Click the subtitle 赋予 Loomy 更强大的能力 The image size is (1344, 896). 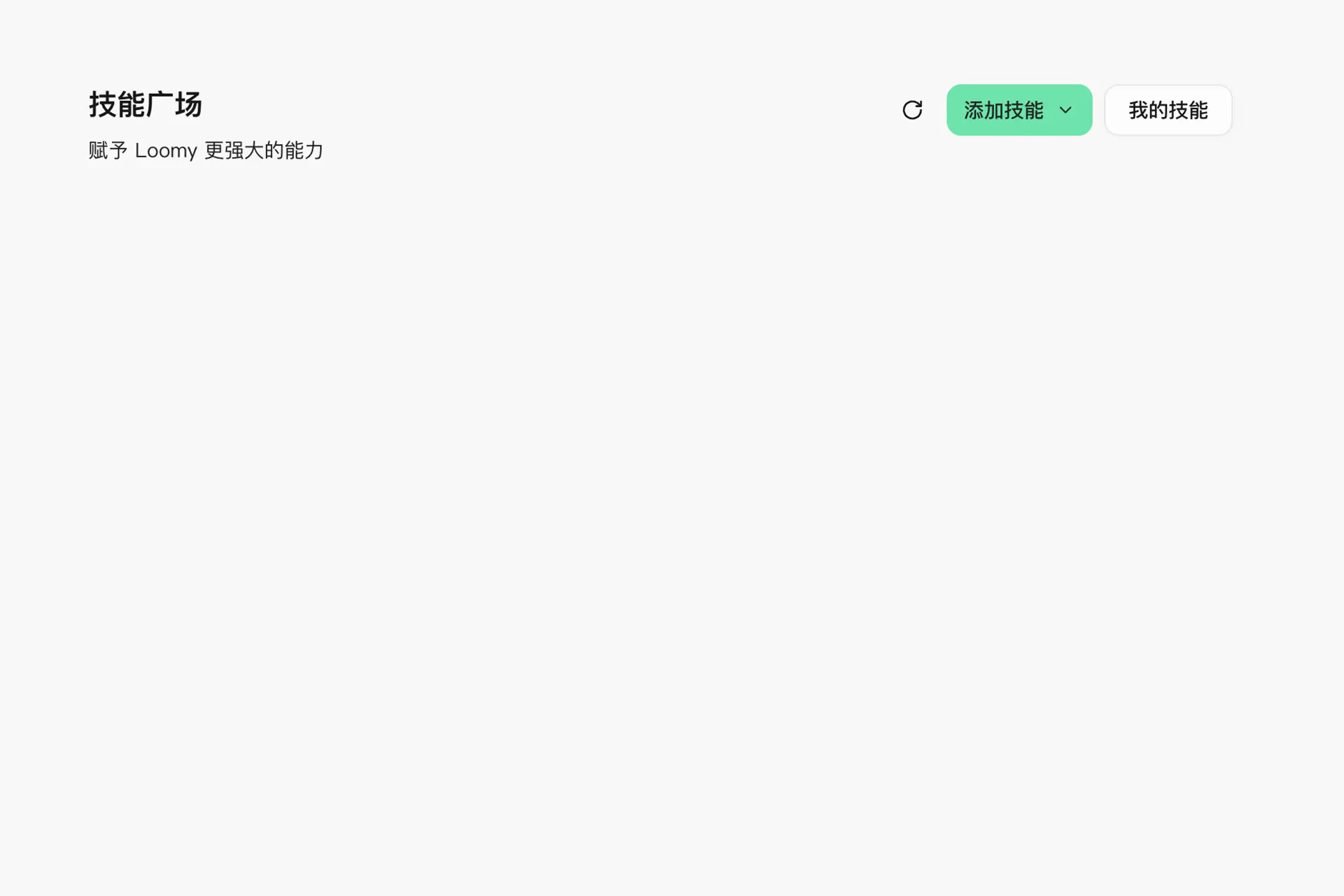[206, 150]
